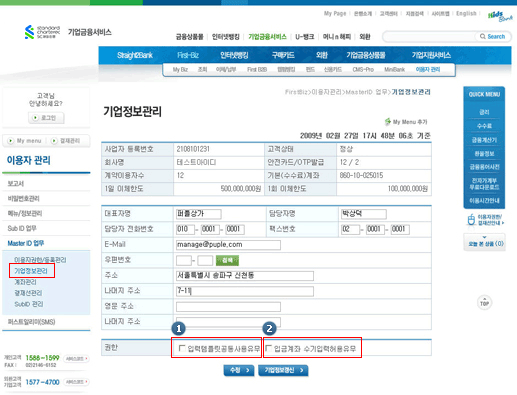Click the 수정 button
This screenshot has height=395, width=517.
(x=239, y=370)
